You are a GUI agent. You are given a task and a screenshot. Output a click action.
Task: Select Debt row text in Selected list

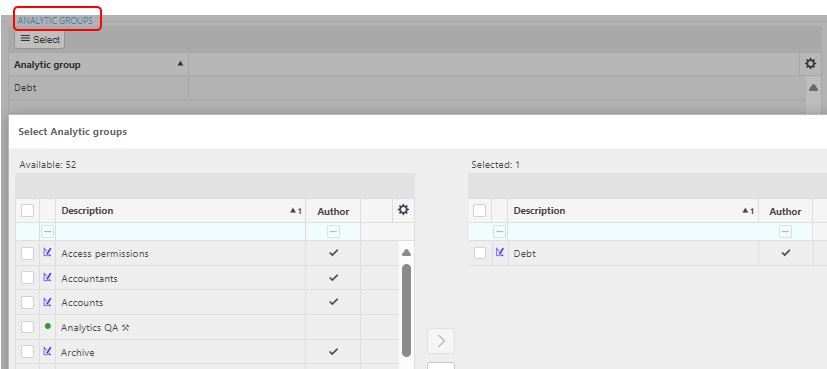tap(524, 254)
